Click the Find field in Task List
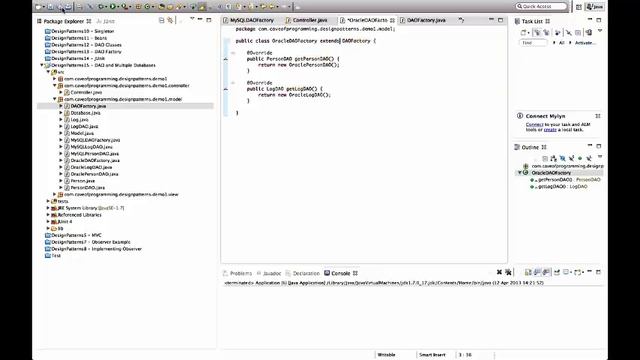Viewport: 640px width, 360px height. pyautogui.click(x=533, y=42)
